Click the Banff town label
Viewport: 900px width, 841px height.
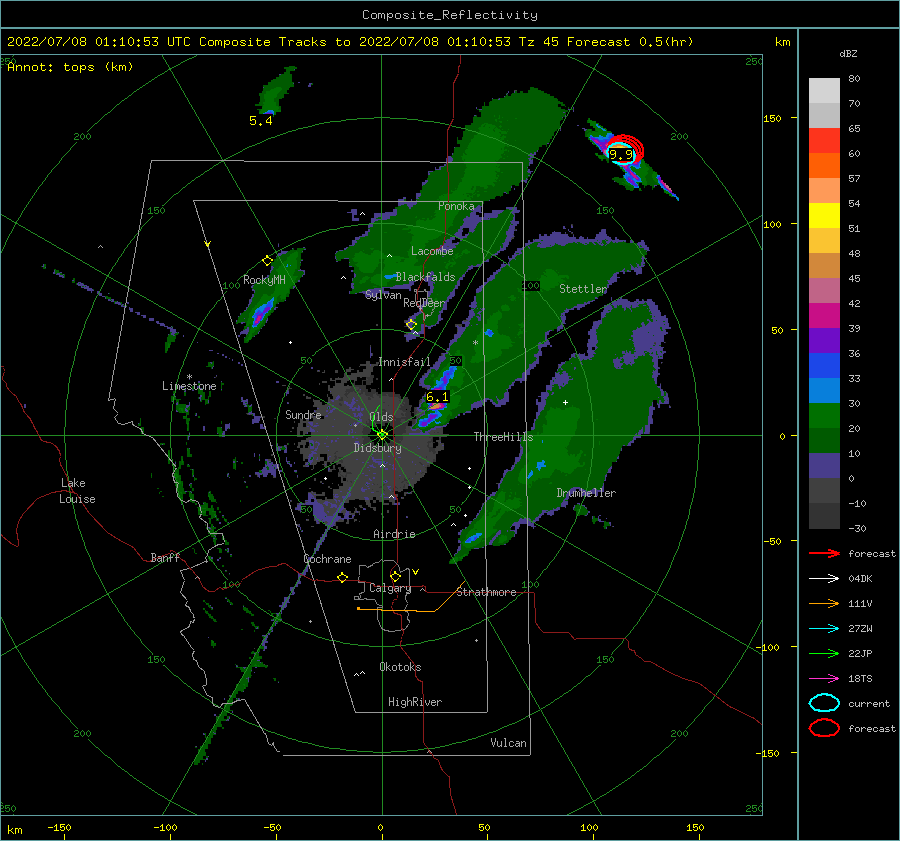pyautogui.click(x=165, y=558)
